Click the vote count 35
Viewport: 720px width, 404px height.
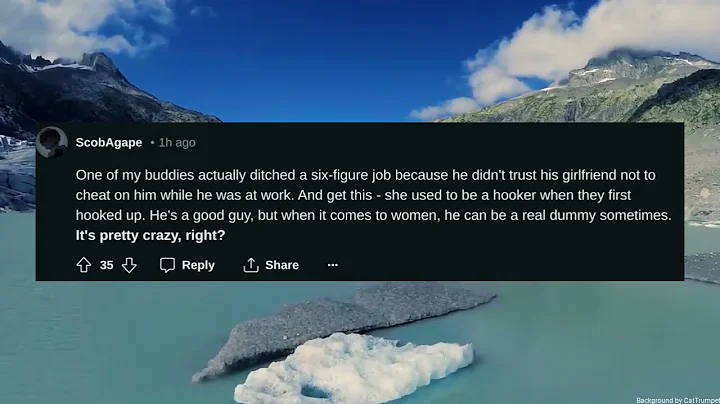[x=107, y=265]
